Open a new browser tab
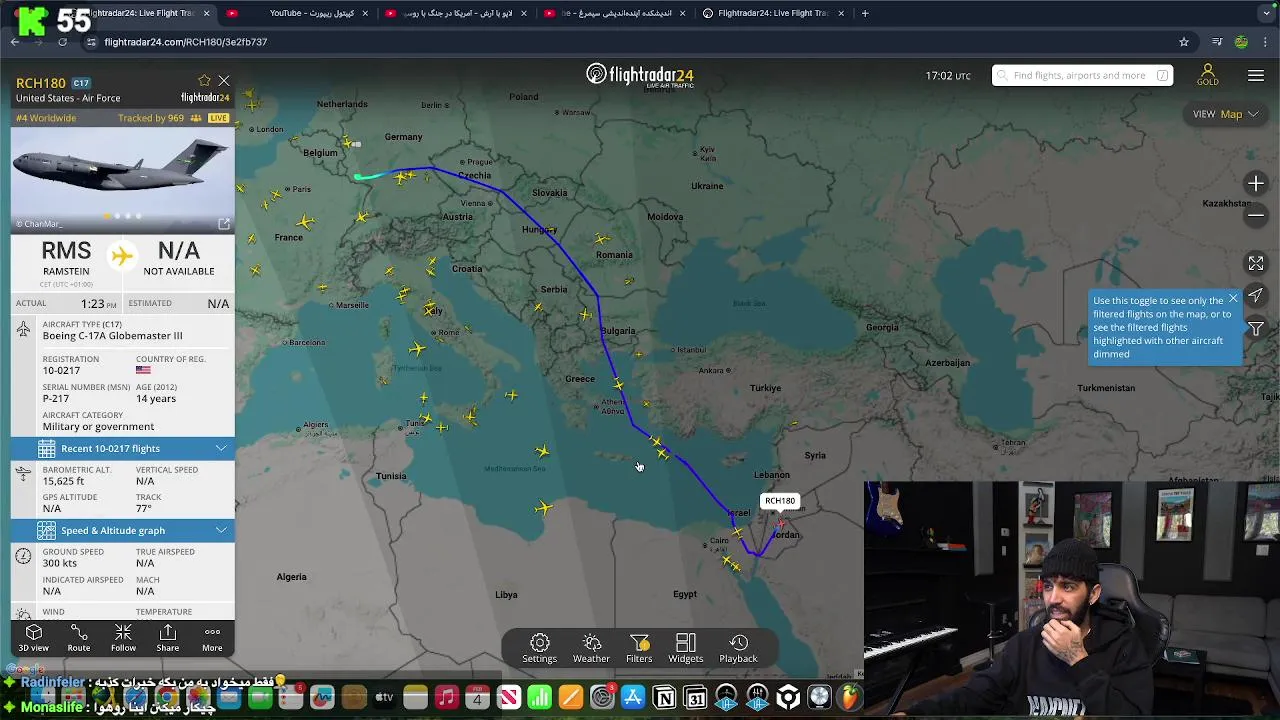Viewport: 1280px width, 720px height. pos(865,13)
